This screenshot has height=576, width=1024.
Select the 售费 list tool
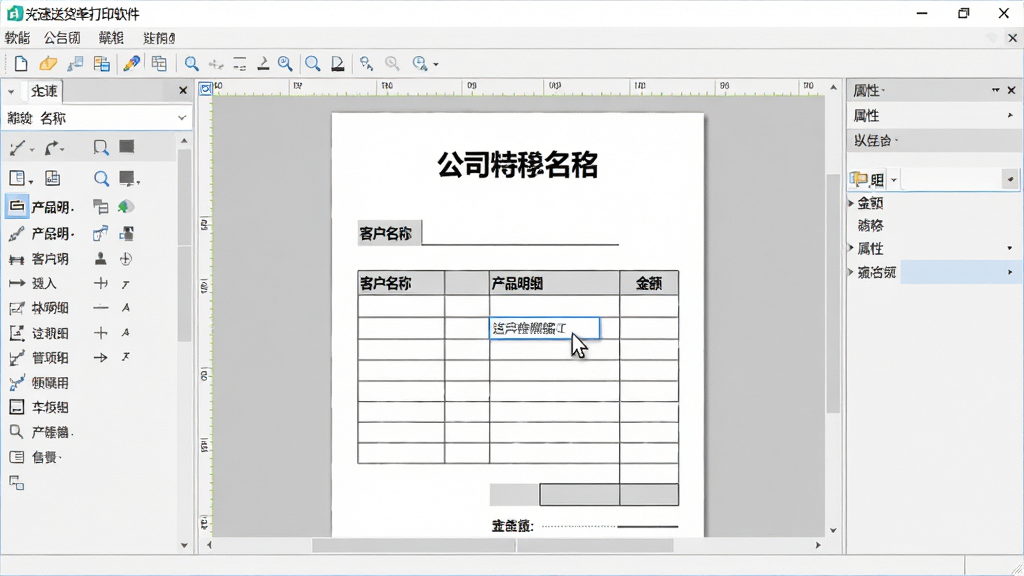tap(34, 457)
